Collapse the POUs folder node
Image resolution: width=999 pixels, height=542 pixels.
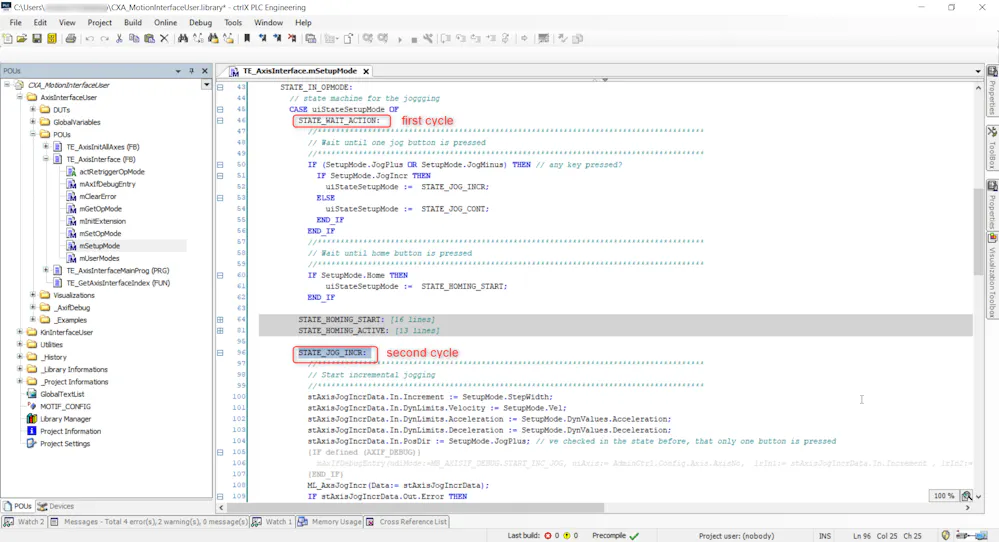pyautogui.click(x=33, y=134)
